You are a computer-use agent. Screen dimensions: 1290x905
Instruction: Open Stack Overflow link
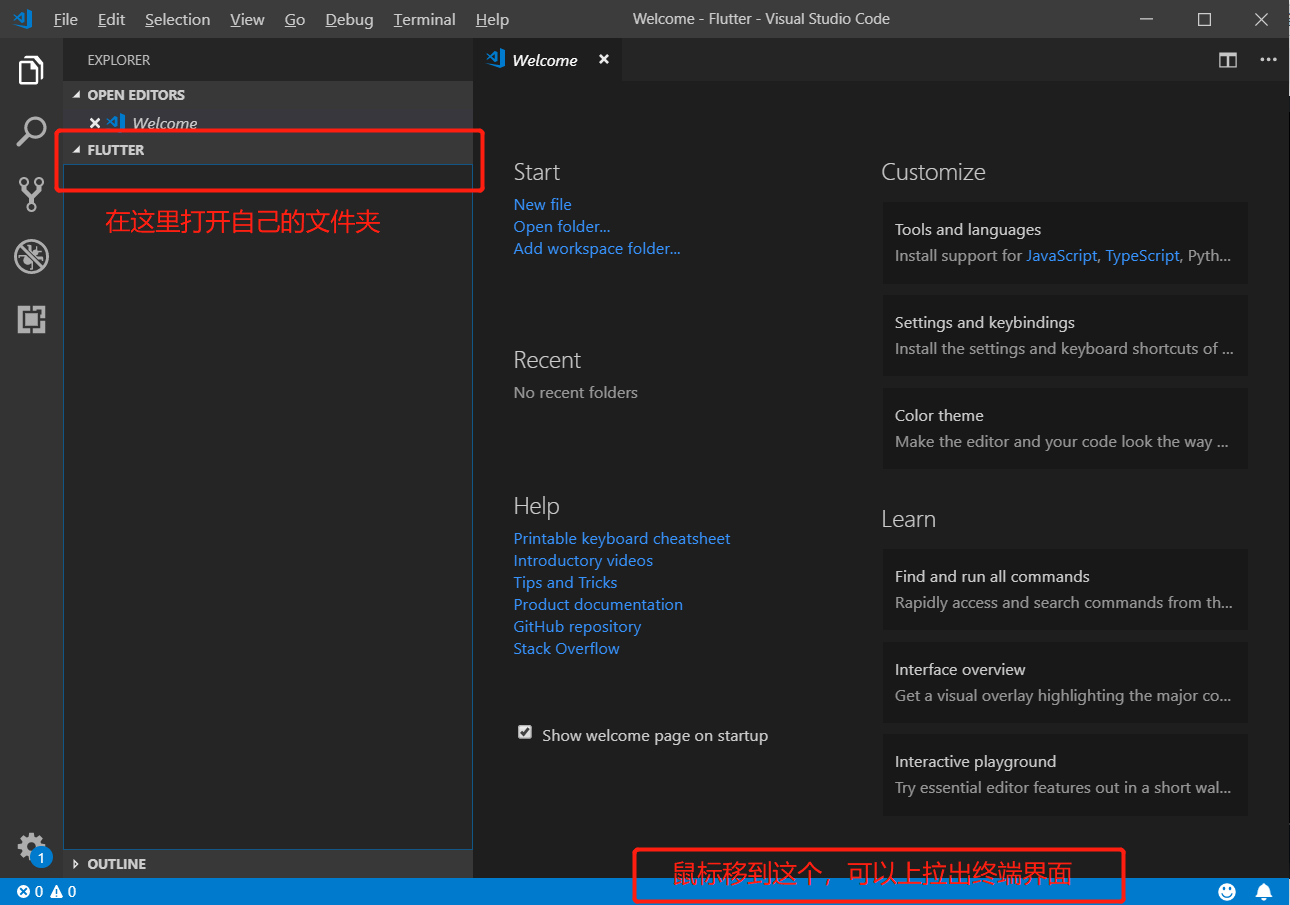pos(566,648)
